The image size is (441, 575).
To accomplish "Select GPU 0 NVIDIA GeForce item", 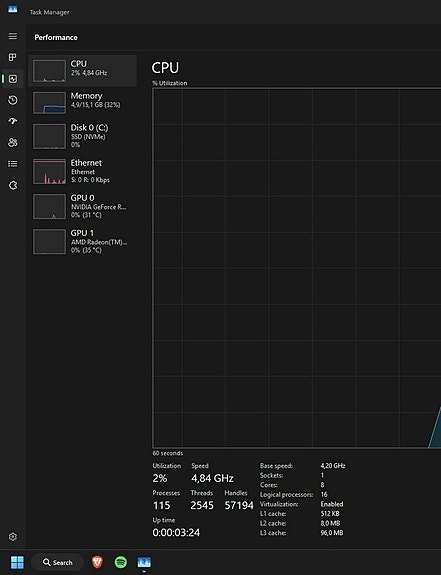I will point(83,206).
